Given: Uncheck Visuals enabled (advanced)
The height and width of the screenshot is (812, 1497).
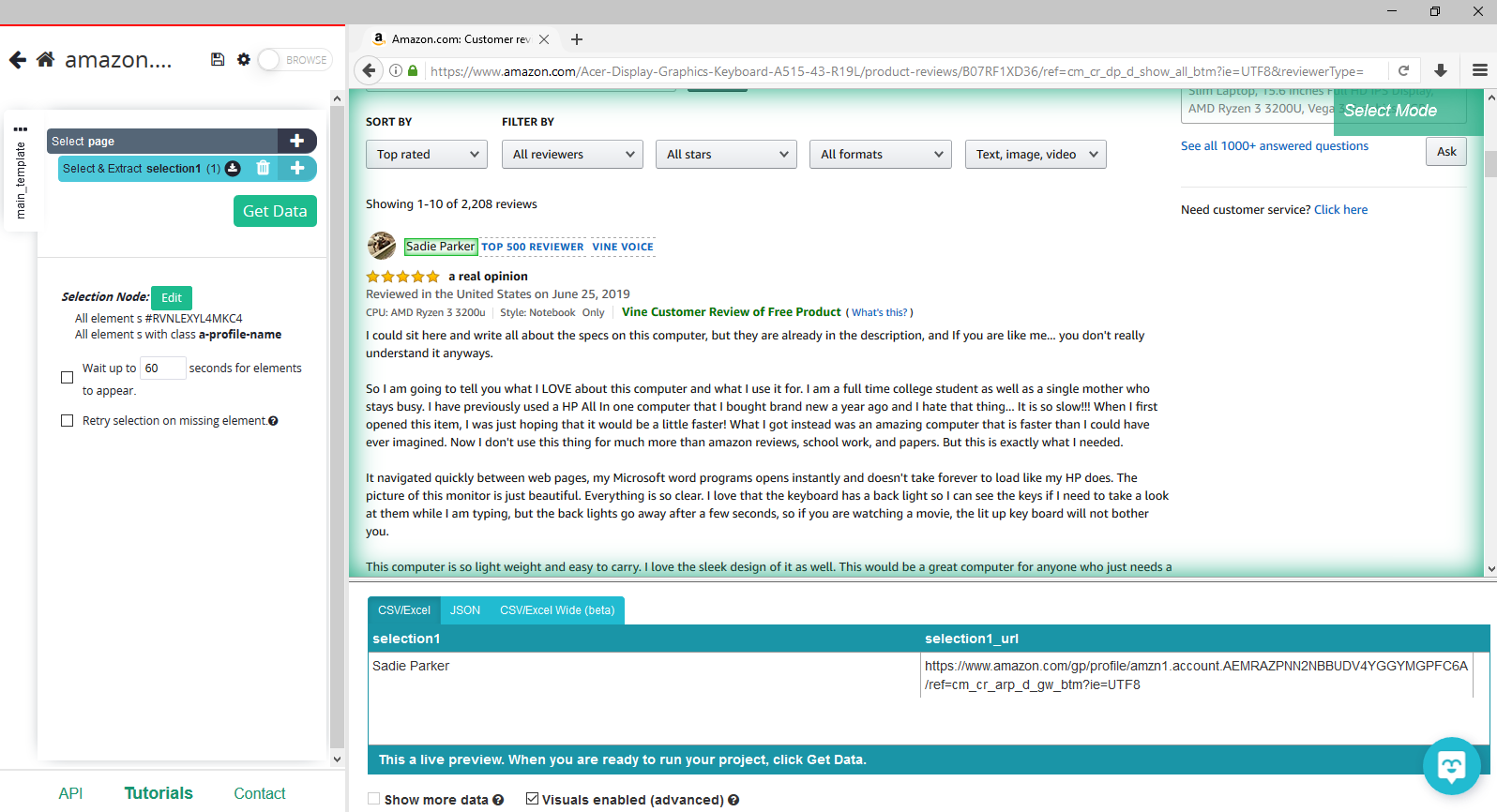Looking at the screenshot, I should click(x=532, y=799).
